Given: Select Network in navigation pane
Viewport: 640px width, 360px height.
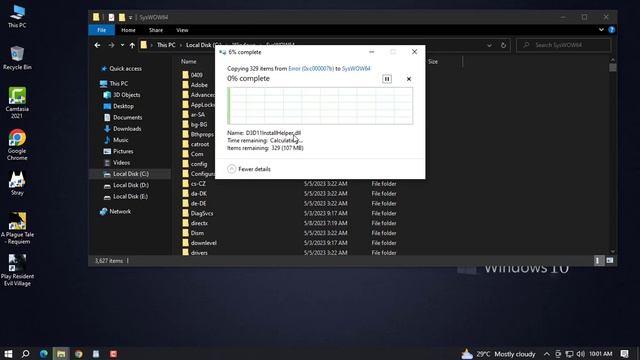Looking at the screenshot, I should (x=116, y=211).
